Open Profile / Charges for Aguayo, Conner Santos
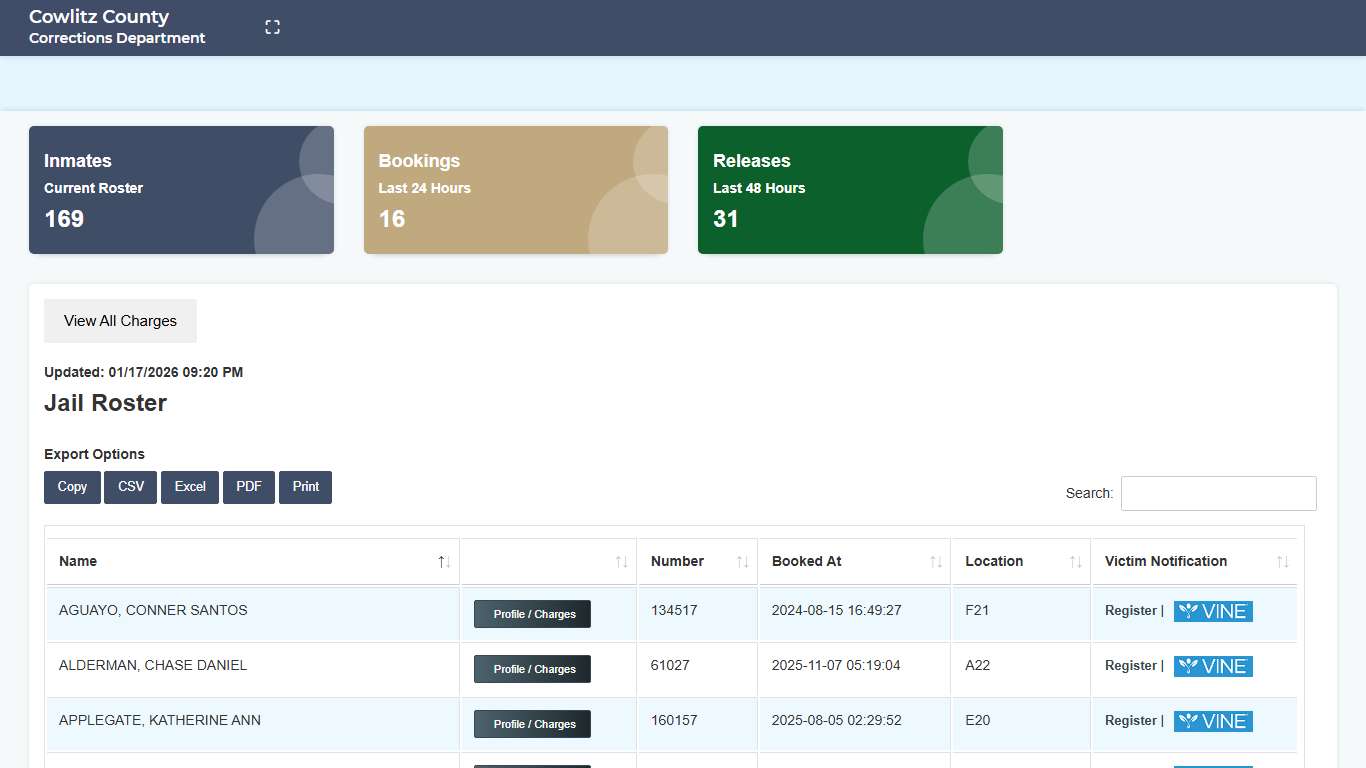 click(x=532, y=614)
